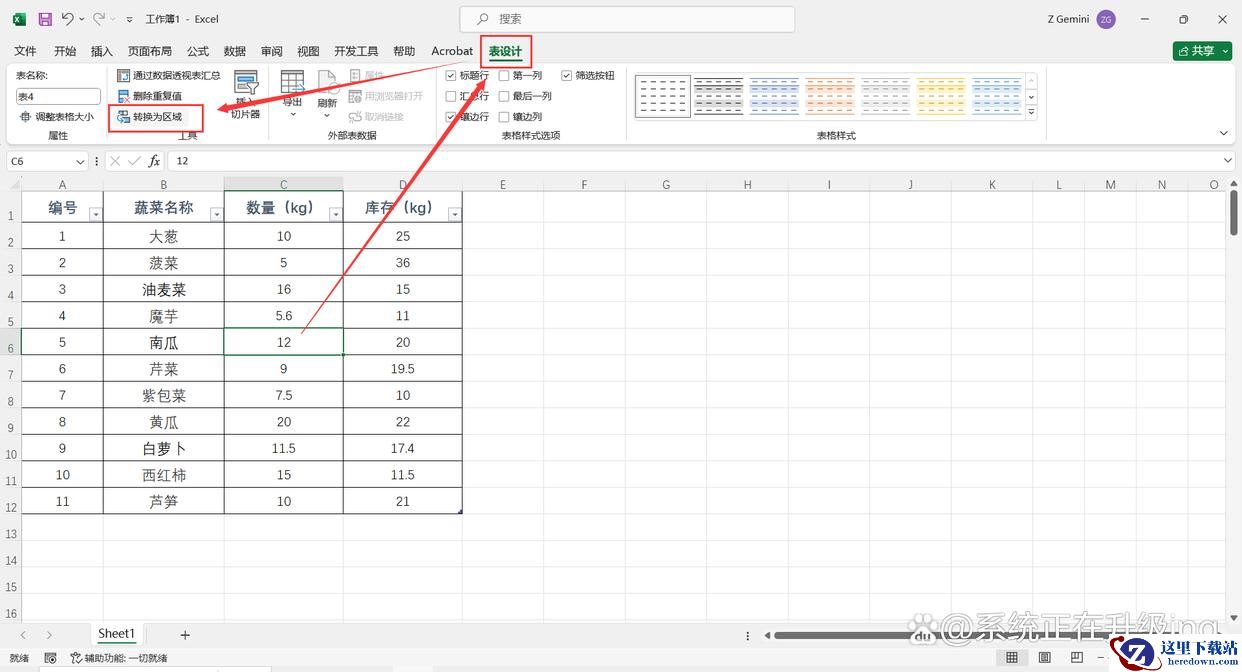Viewport: 1242px width, 672px height.
Task: Switch to the 插入 (Insert) ribbon tab
Action: click(101, 51)
